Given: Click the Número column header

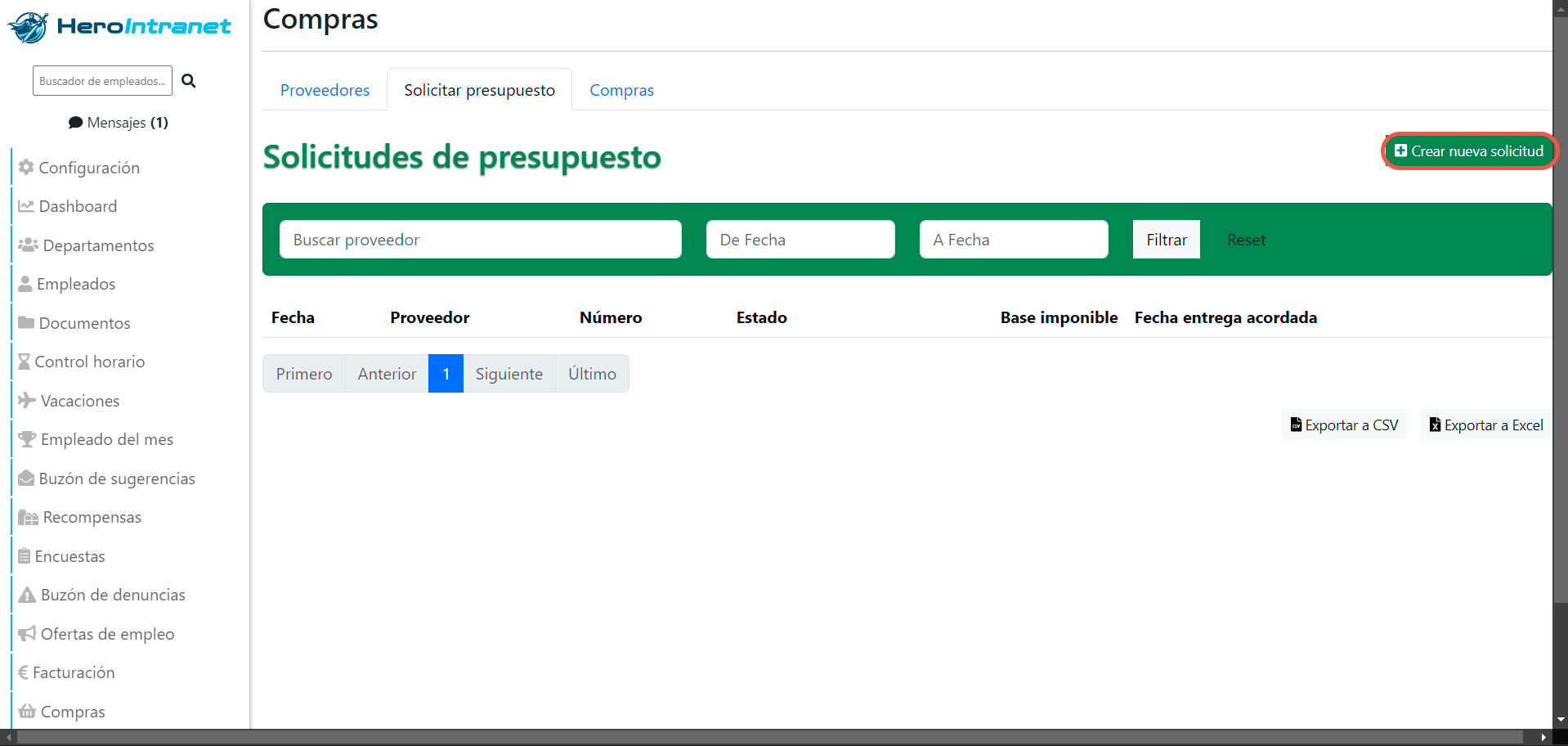Looking at the screenshot, I should [x=611, y=317].
